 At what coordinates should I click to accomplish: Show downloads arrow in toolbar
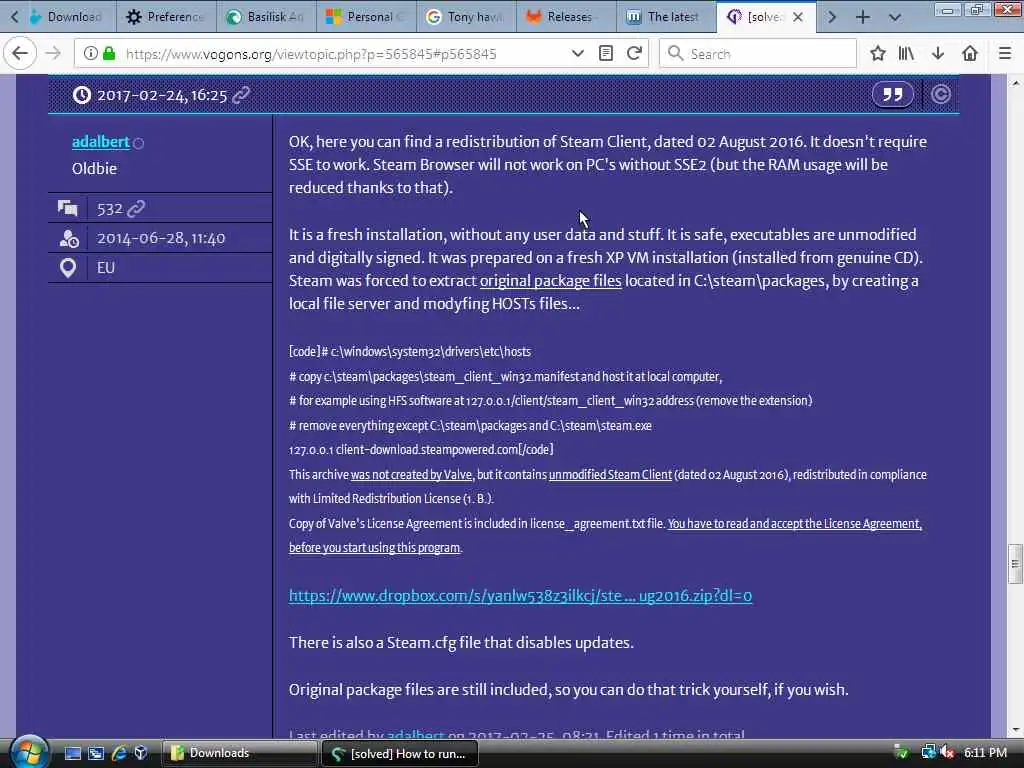coord(938,54)
